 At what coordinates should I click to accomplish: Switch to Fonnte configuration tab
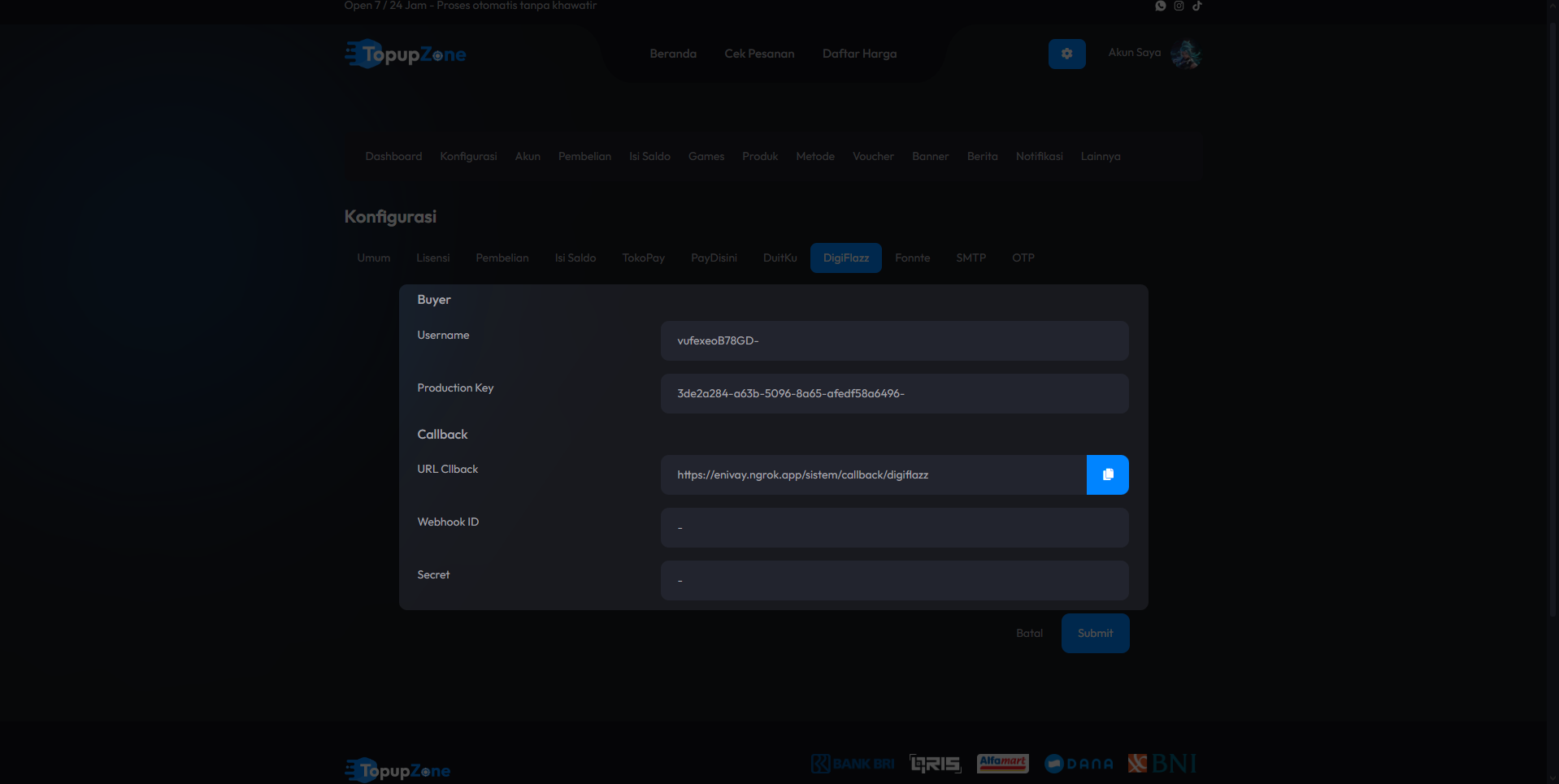pyautogui.click(x=912, y=258)
